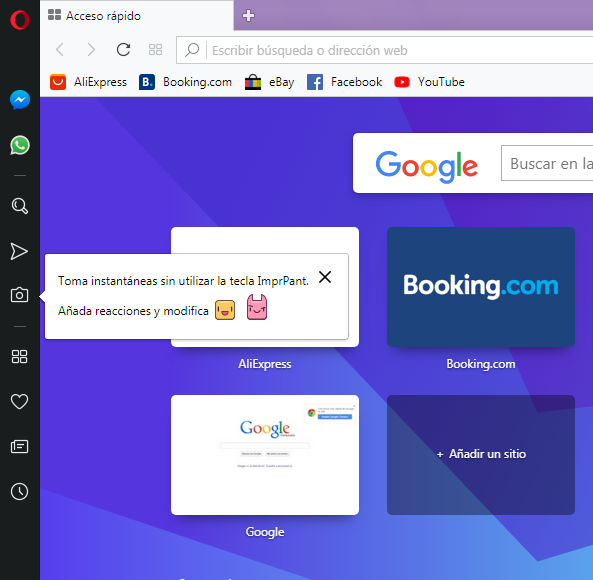Open WhatsApp in the sidebar

[x=20, y=145]
